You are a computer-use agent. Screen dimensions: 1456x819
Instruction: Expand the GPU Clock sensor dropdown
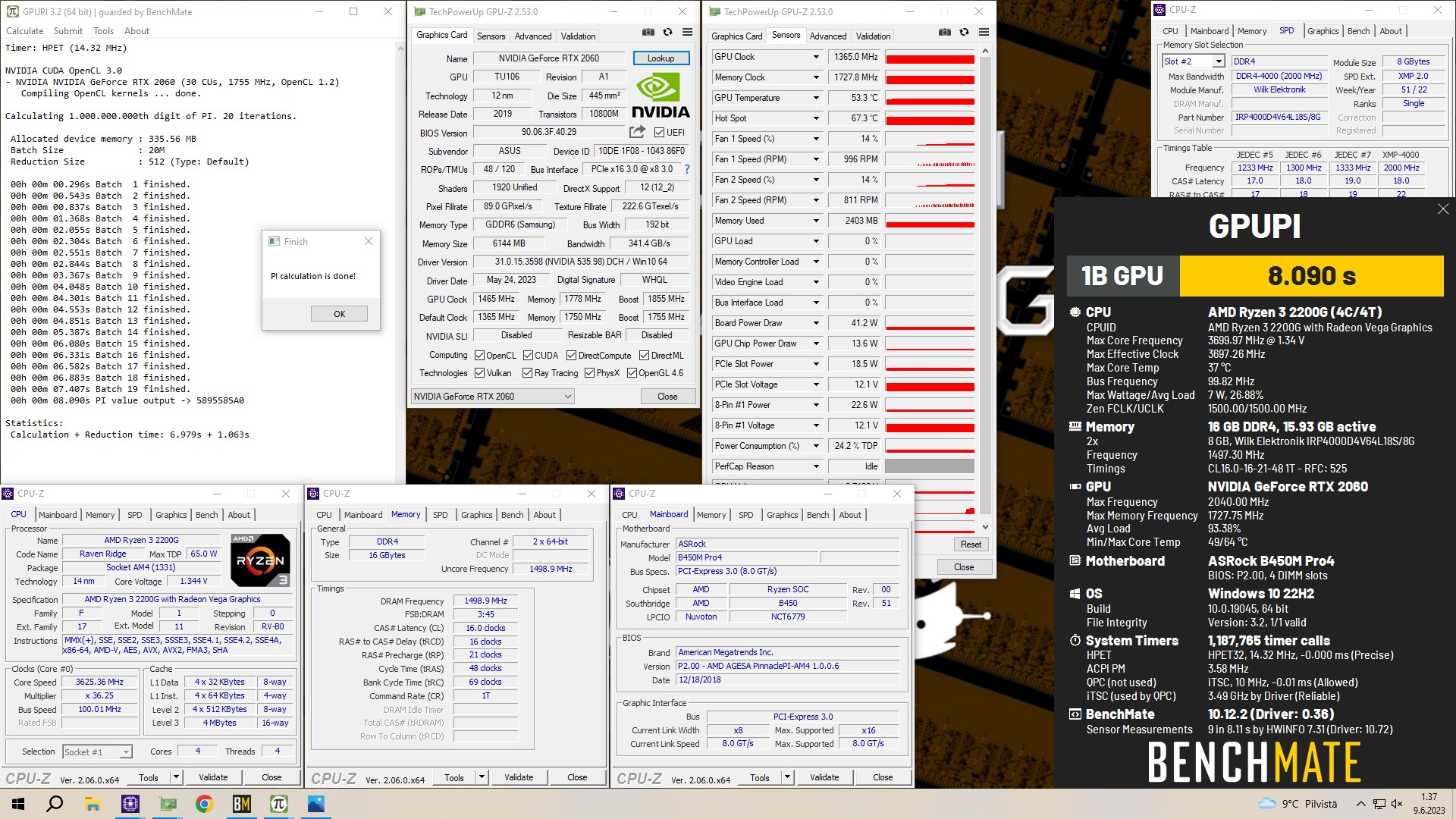point(816,57)
